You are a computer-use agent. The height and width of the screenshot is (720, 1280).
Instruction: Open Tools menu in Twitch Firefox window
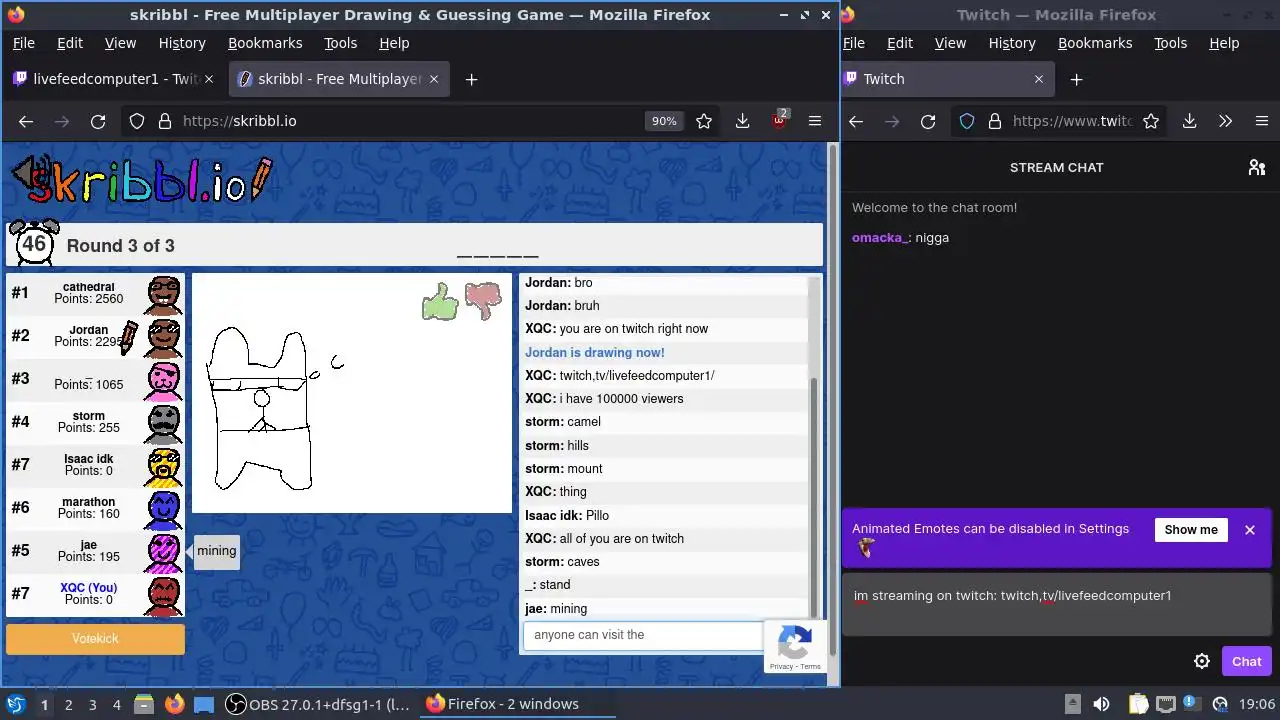pos(1170,43)
